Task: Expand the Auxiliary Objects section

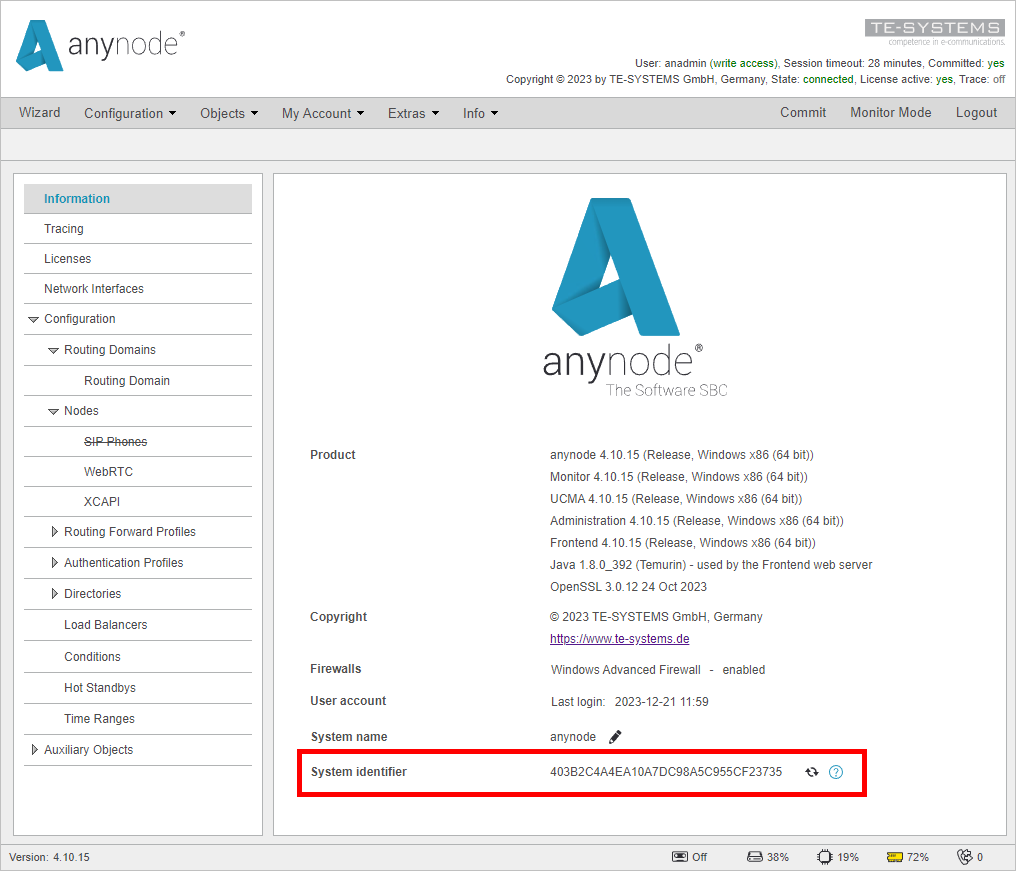Action: [34, 749]
